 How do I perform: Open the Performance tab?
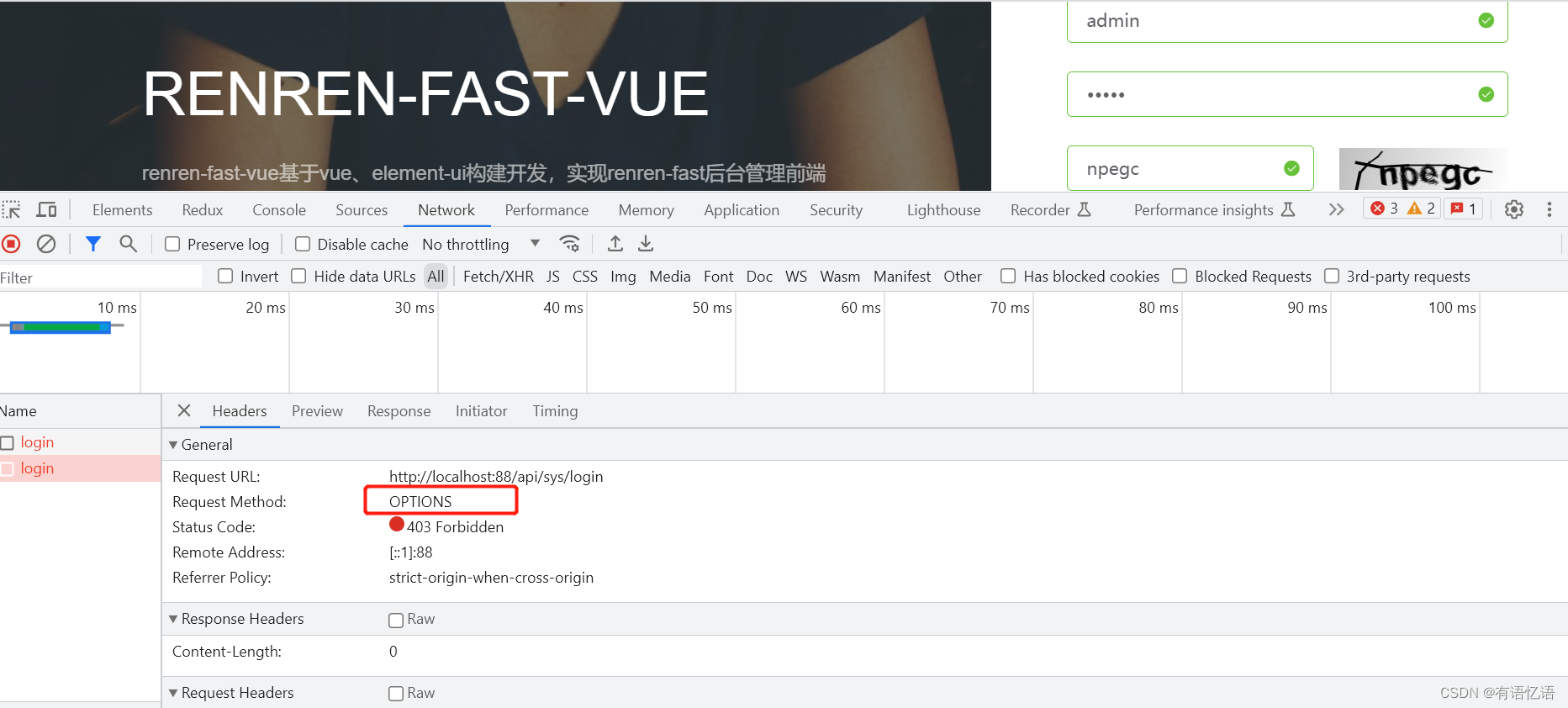click(546, 210)
